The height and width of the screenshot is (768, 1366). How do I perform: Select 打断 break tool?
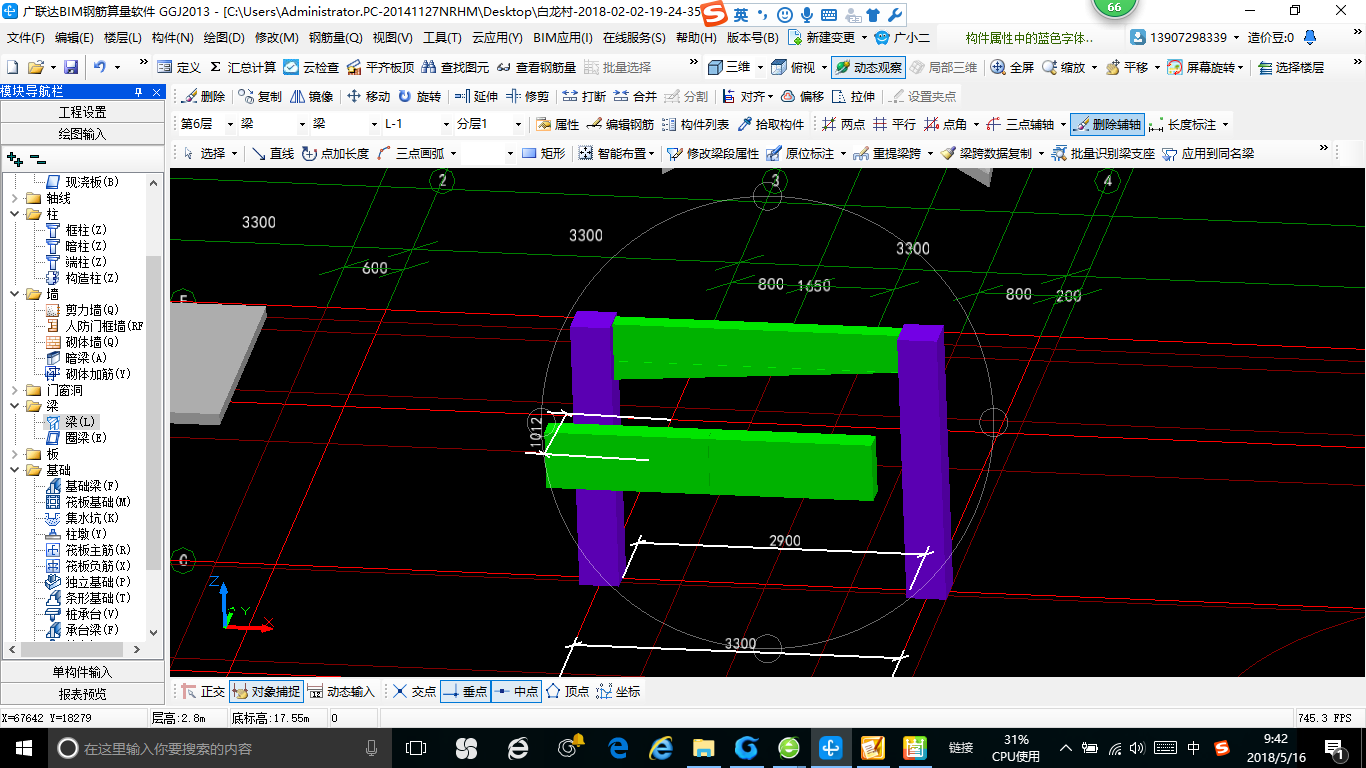(584, 96)
